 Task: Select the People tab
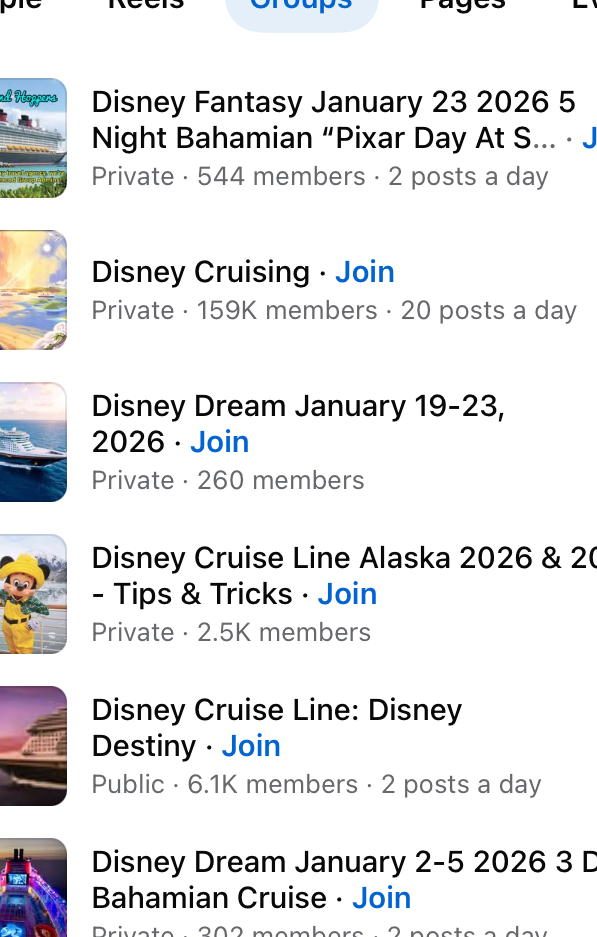click(20, 6)
